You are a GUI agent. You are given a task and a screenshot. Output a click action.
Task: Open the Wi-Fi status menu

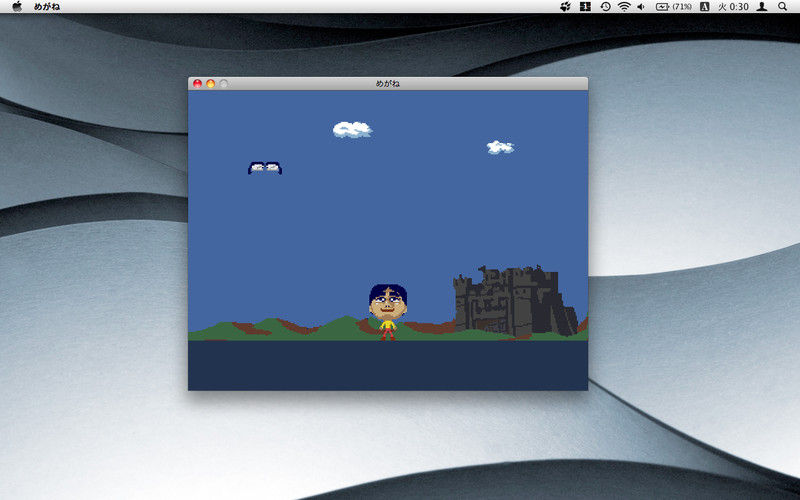pyautogui.click(x=623, y=7)
